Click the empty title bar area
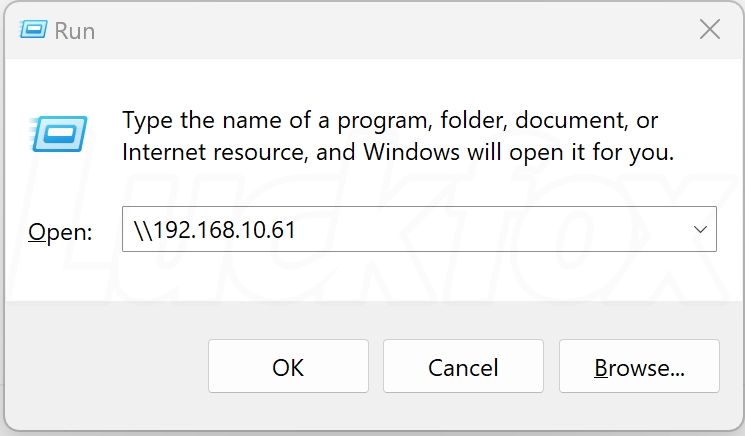745x436 pixels. point(380,30)
